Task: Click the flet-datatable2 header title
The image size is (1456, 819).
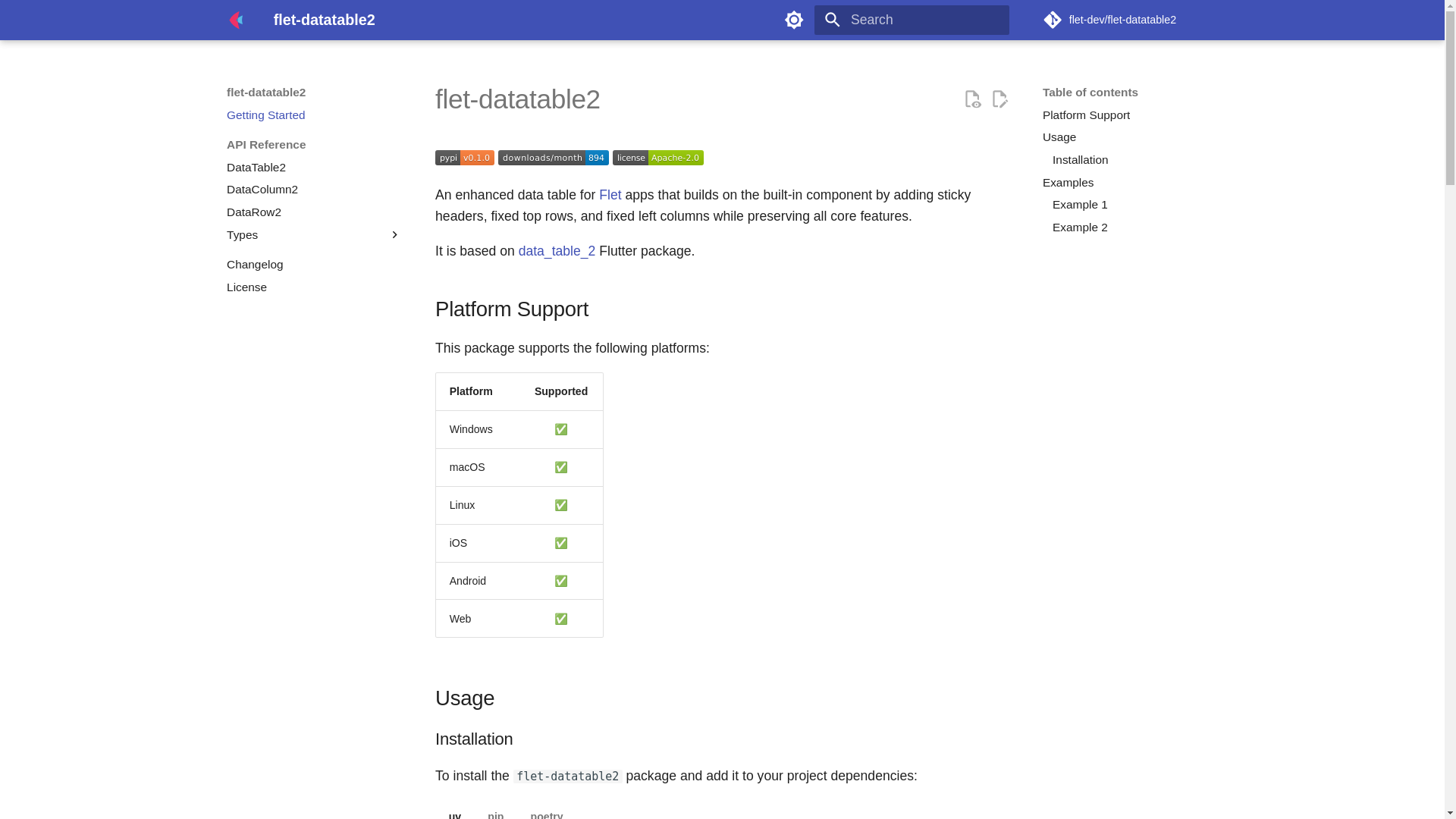Action: (325, 20)
